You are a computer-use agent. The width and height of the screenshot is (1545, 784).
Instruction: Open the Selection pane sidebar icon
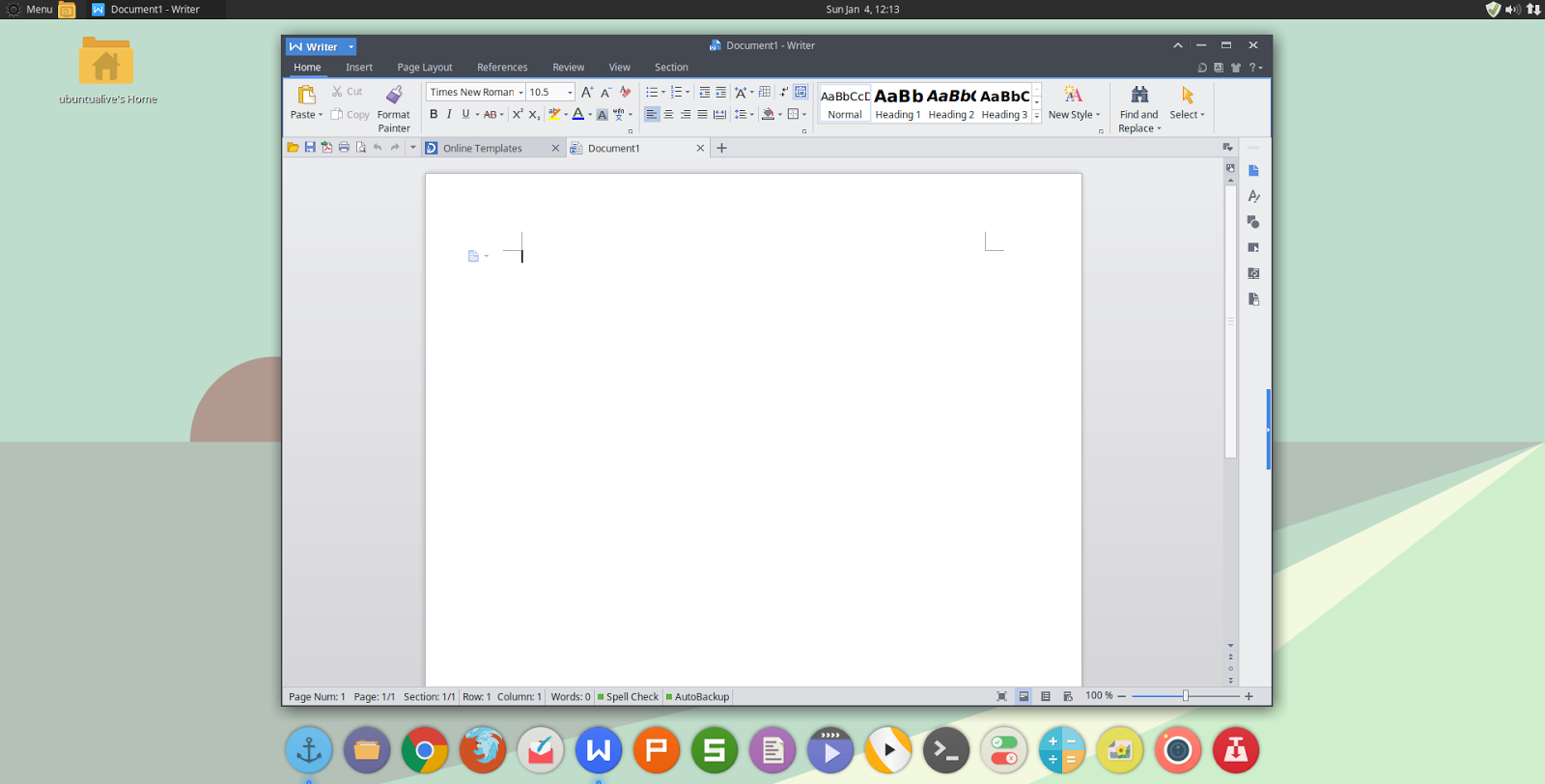point(1253,248)
